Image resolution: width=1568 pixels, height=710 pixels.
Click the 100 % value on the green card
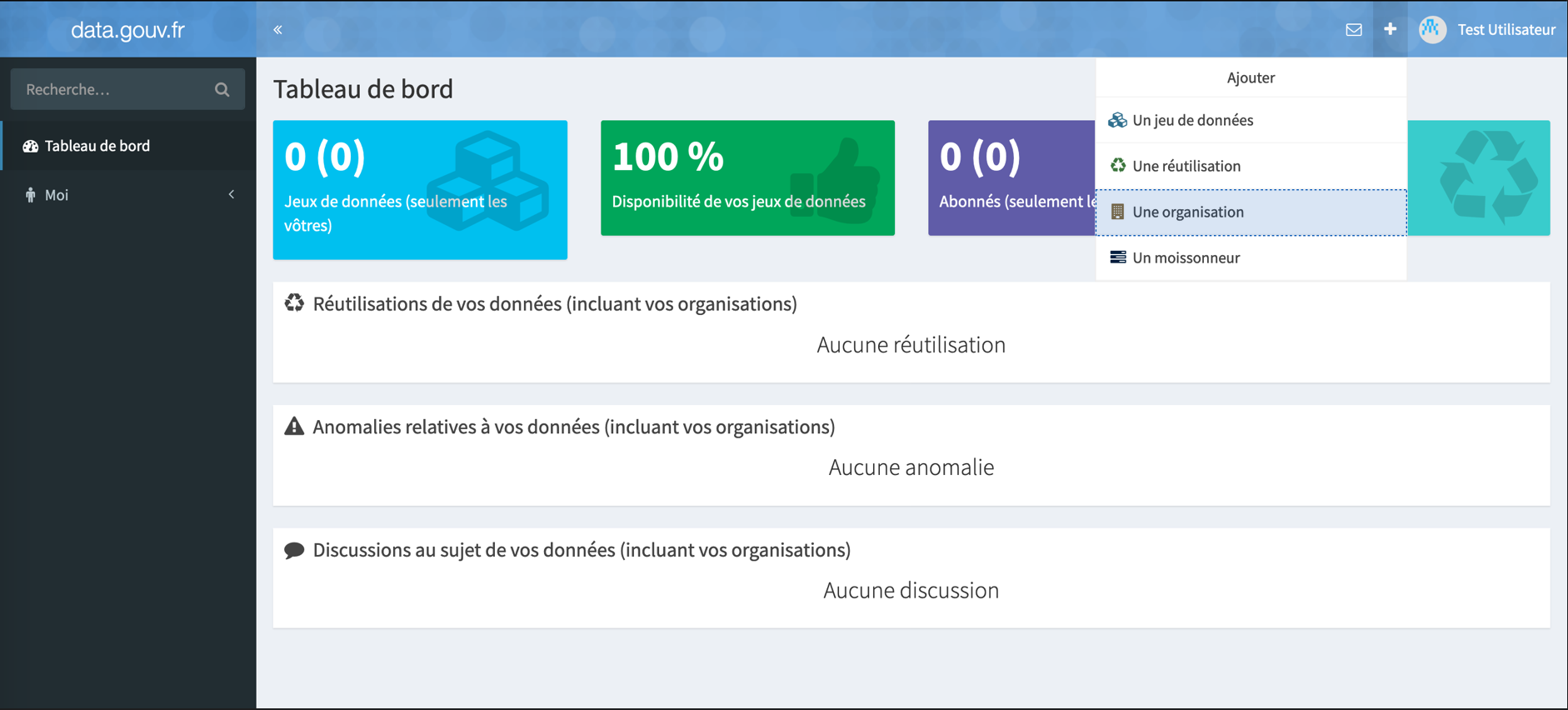[x=668, y=157]
